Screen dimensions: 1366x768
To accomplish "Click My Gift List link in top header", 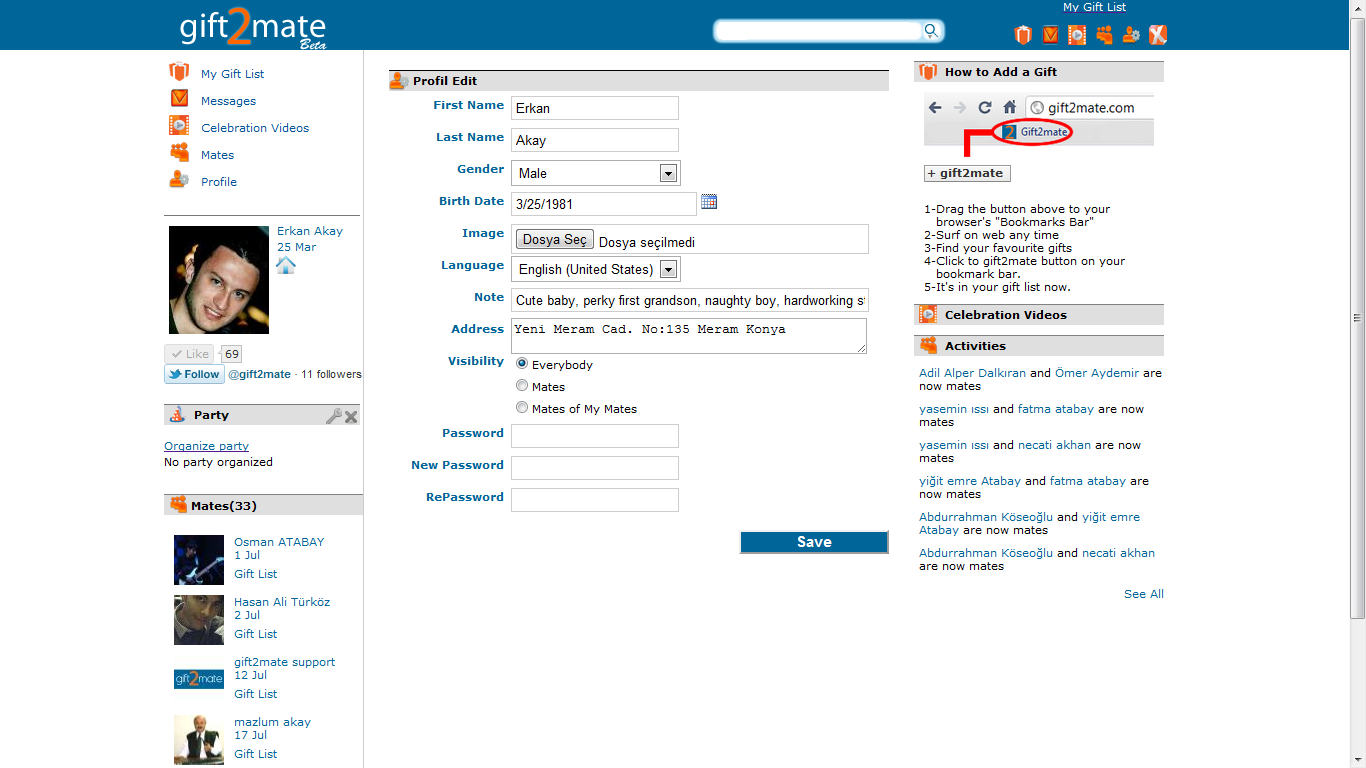I will point(1094,7).
